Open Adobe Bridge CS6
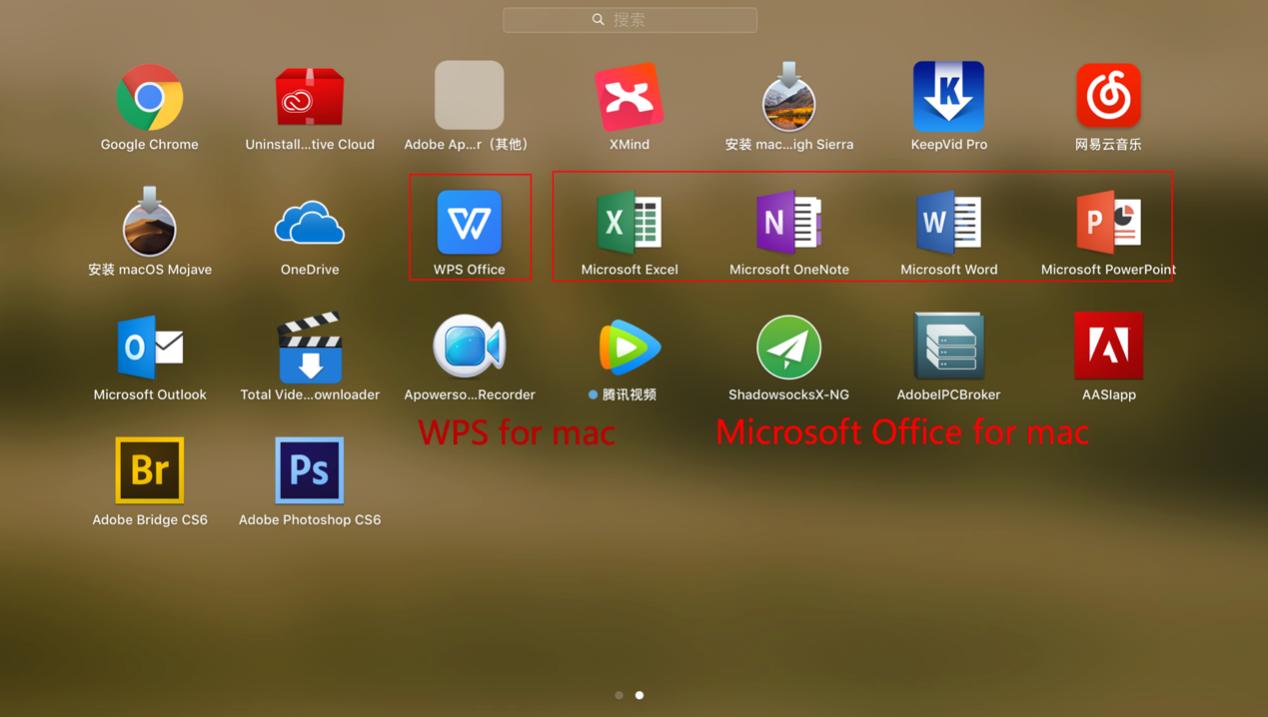Screen dimensions: 1268x717 149,470
